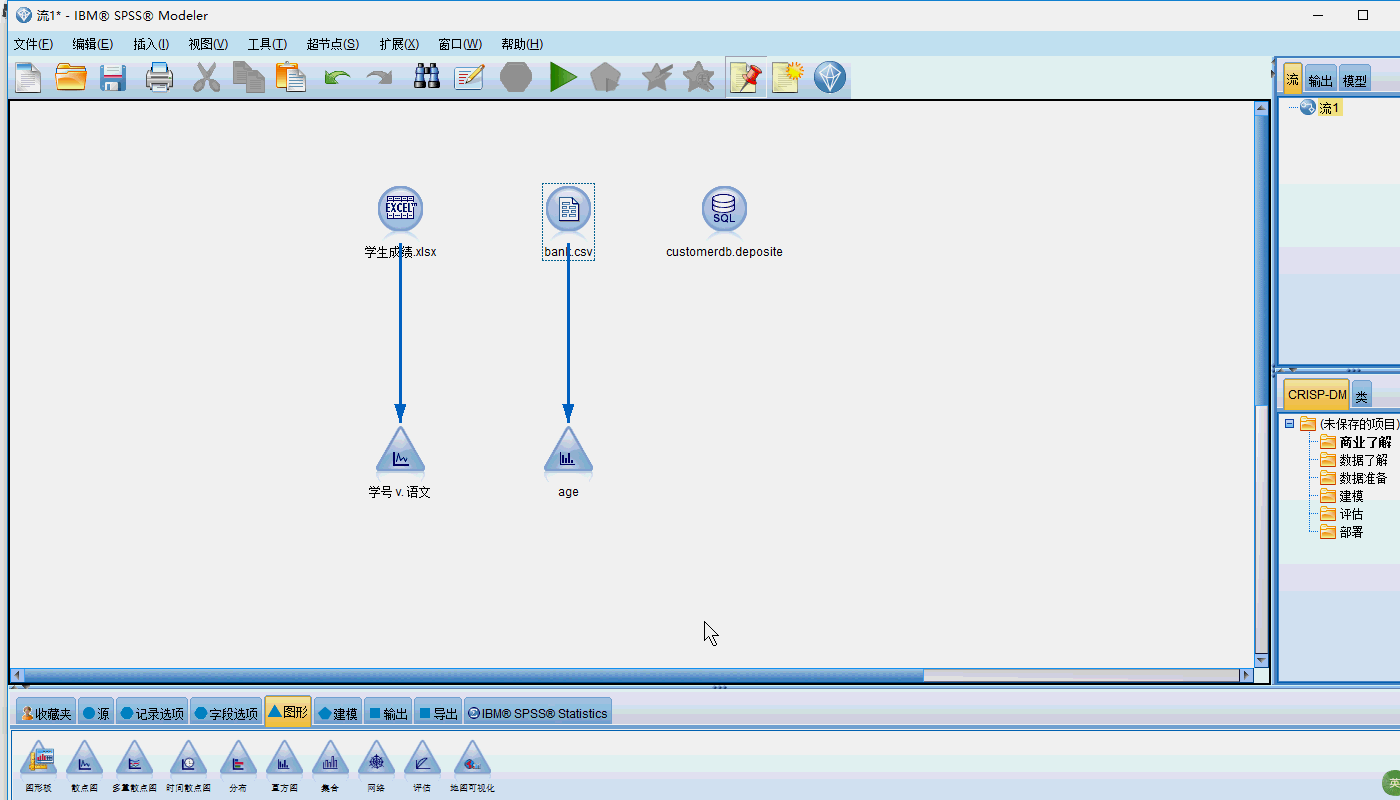Open the 插入(I) menu

151,44
